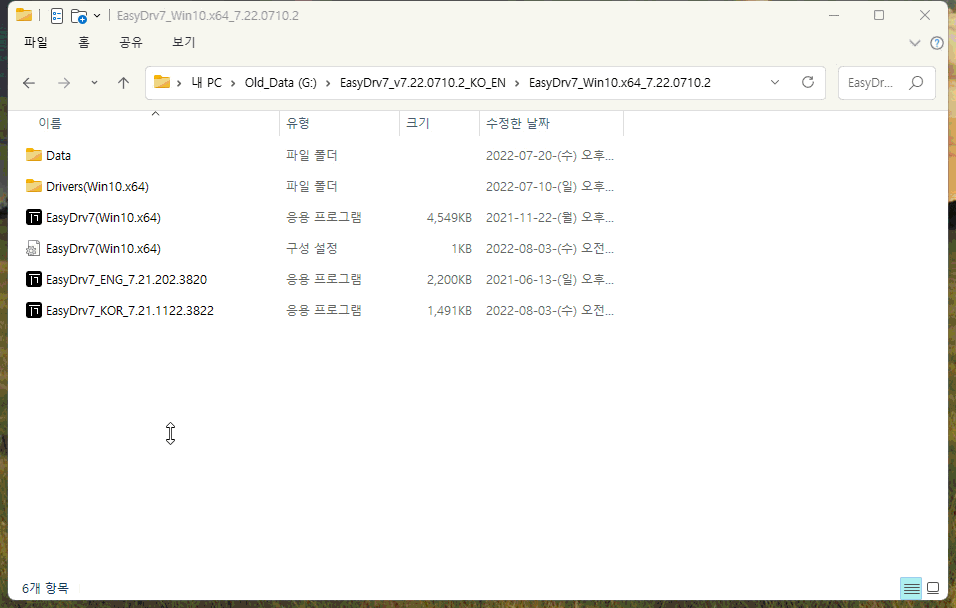Open the address bar history dropdown

(775, 82)
